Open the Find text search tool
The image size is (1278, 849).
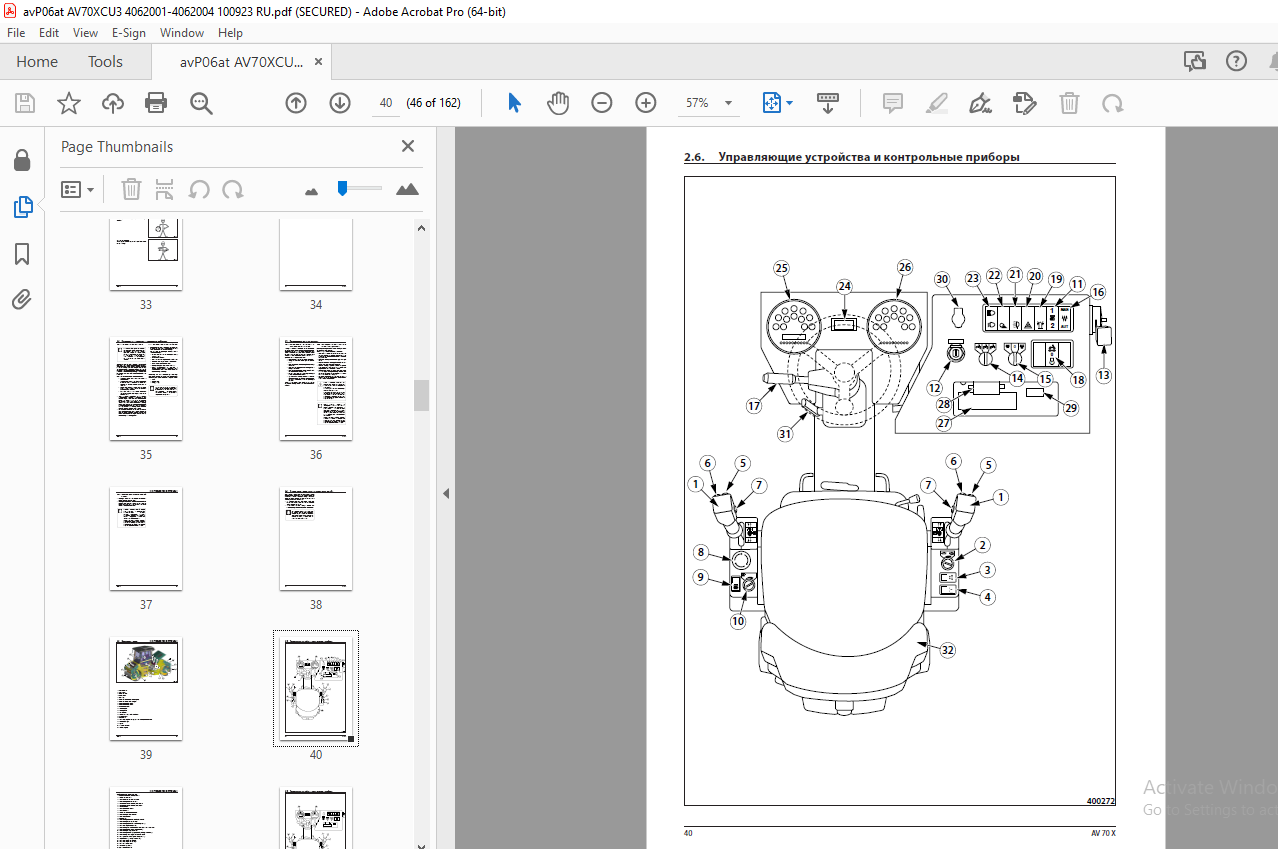(201, 103)
